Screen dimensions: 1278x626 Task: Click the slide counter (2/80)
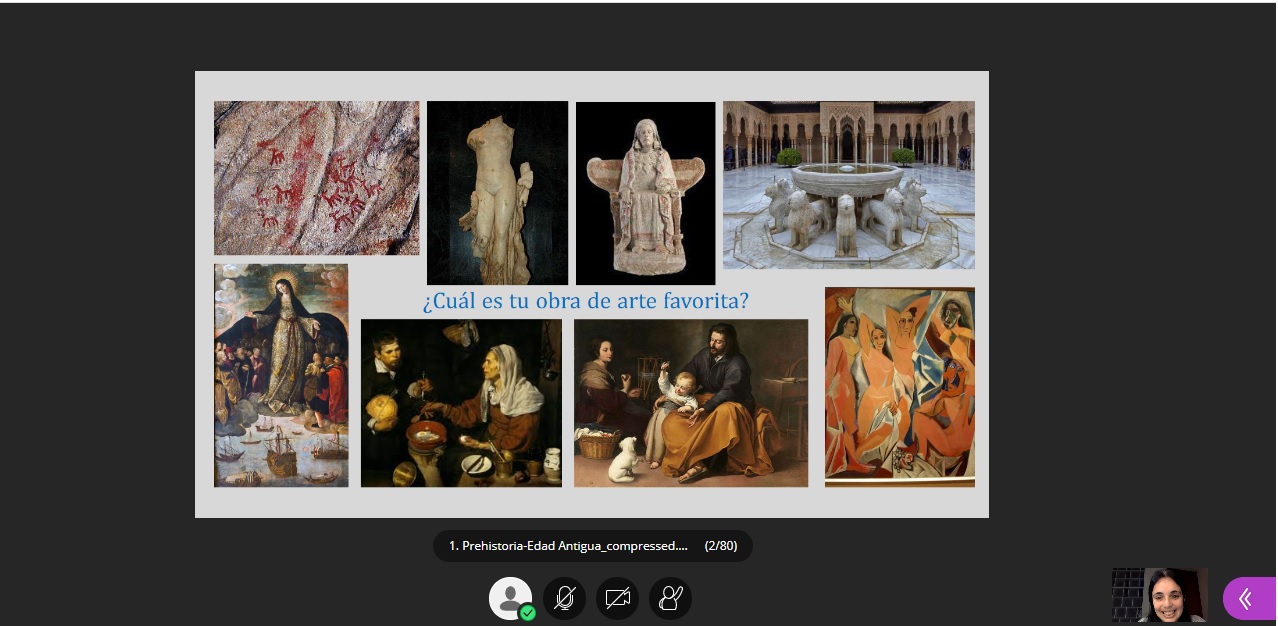pos(720,546)
